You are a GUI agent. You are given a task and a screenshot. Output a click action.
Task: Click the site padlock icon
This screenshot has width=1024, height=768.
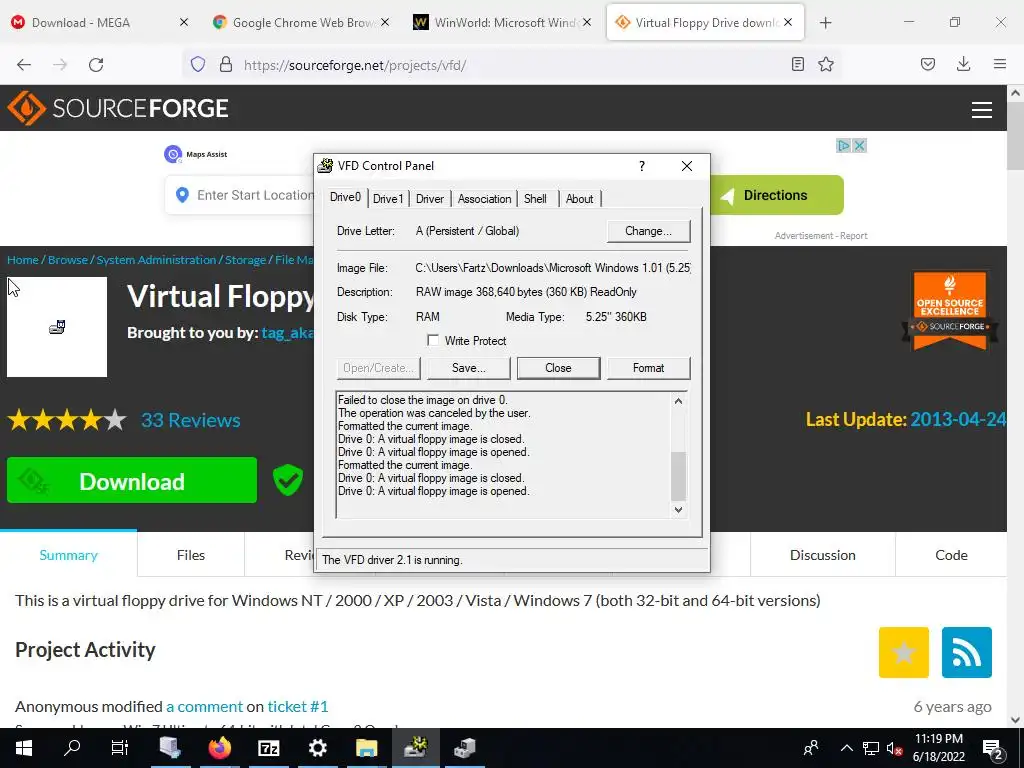pyautogui.click(x=226, y=64)
